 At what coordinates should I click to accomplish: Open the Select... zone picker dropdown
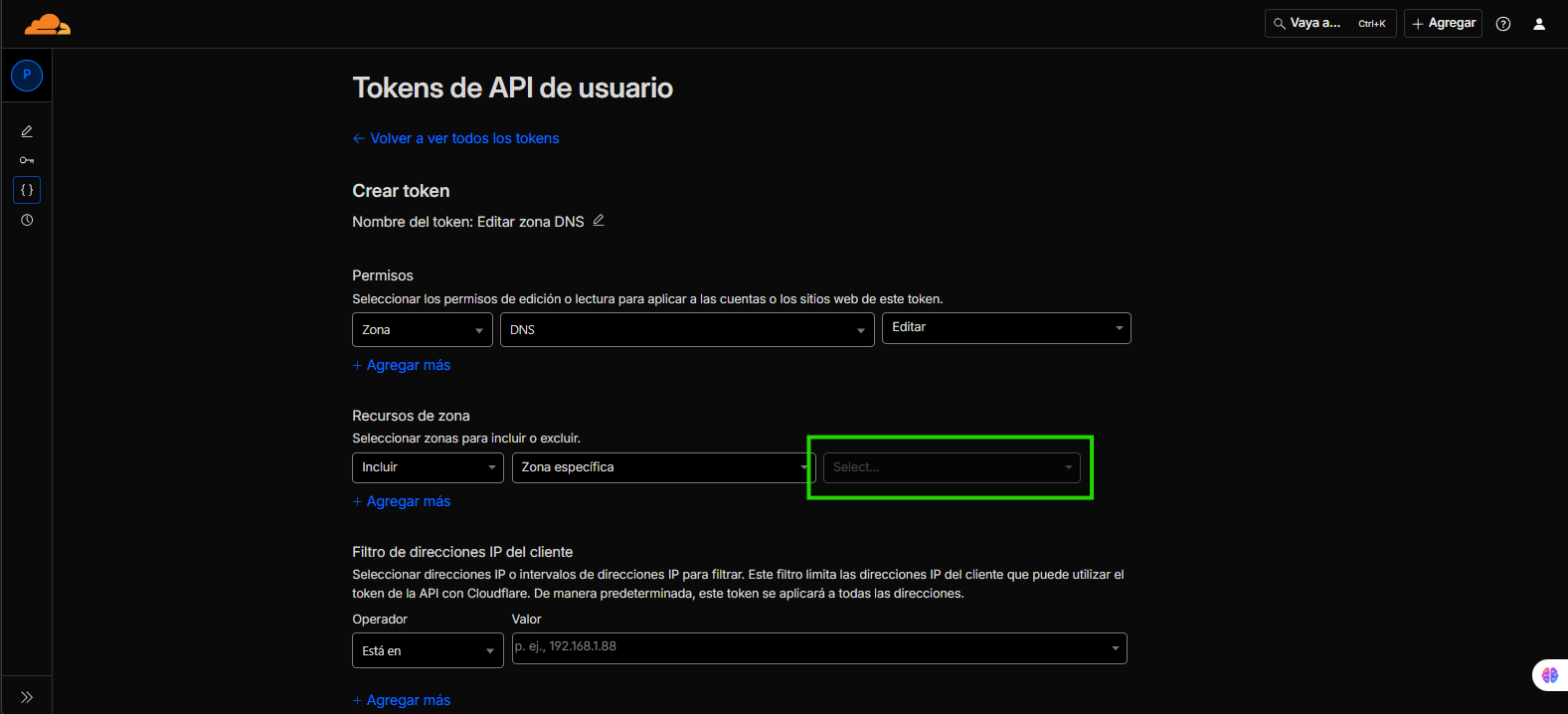coord(951,467)
